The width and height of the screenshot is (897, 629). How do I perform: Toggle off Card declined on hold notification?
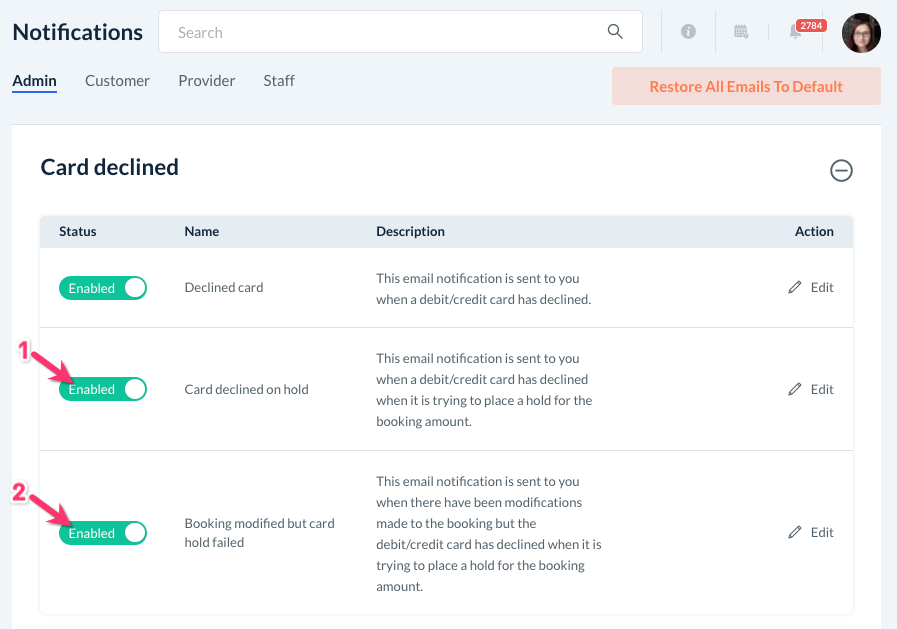pos(103,389)
